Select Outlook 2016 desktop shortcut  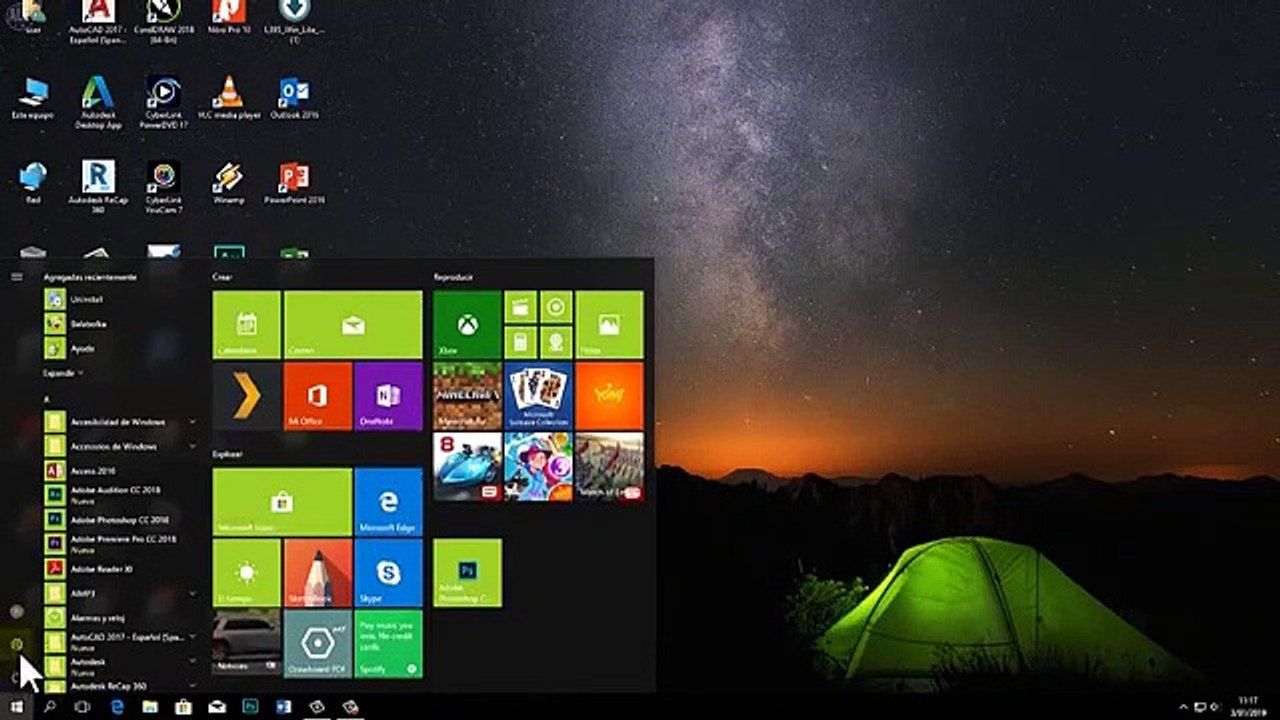(x=294, y=98)
